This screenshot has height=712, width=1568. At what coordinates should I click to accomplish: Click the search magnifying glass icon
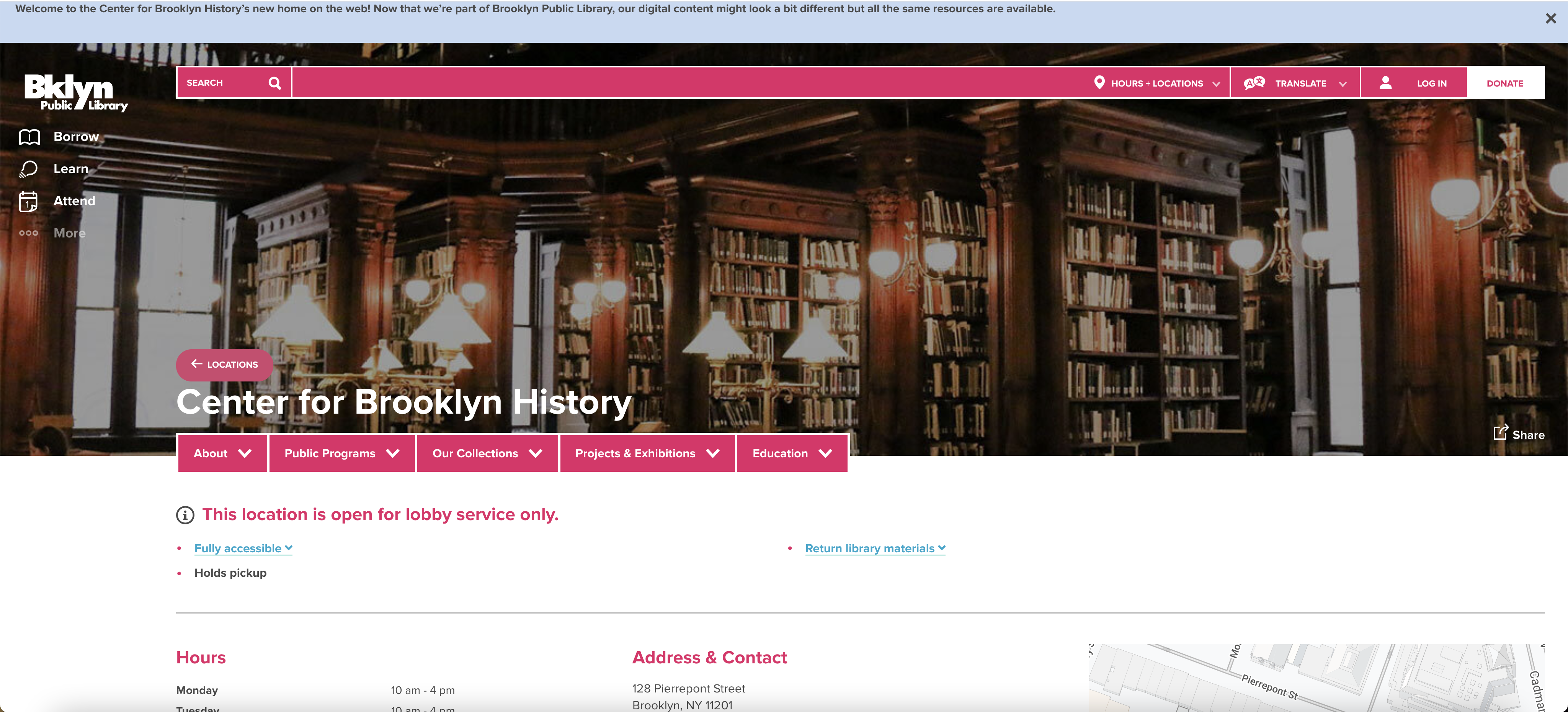(x=274, y=83)
